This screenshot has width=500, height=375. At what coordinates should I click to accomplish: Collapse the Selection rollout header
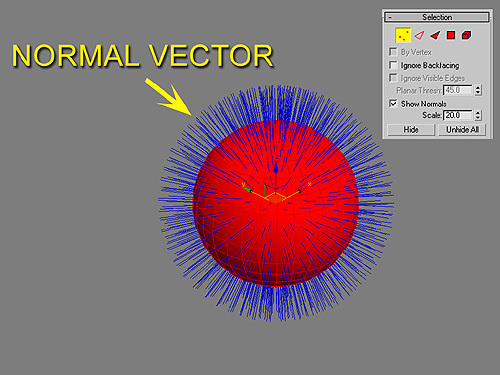point(437,17)
